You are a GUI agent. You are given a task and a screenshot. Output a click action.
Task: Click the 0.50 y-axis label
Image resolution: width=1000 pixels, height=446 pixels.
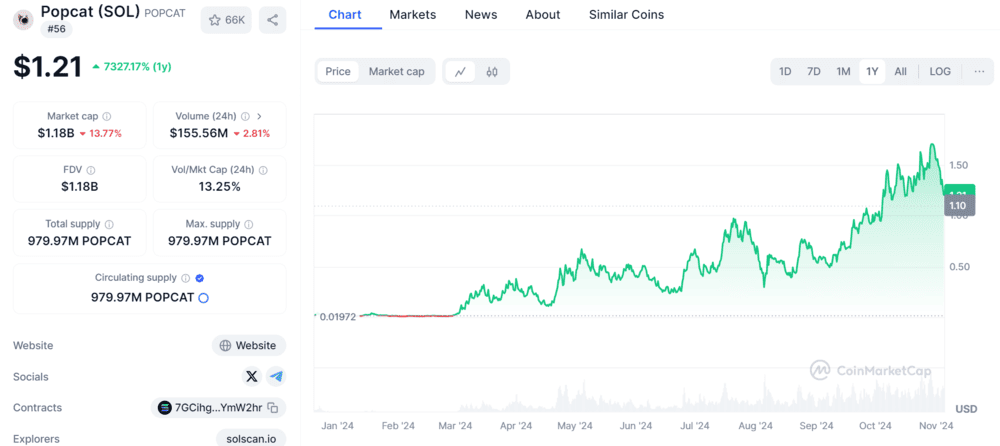coord(959,267)
